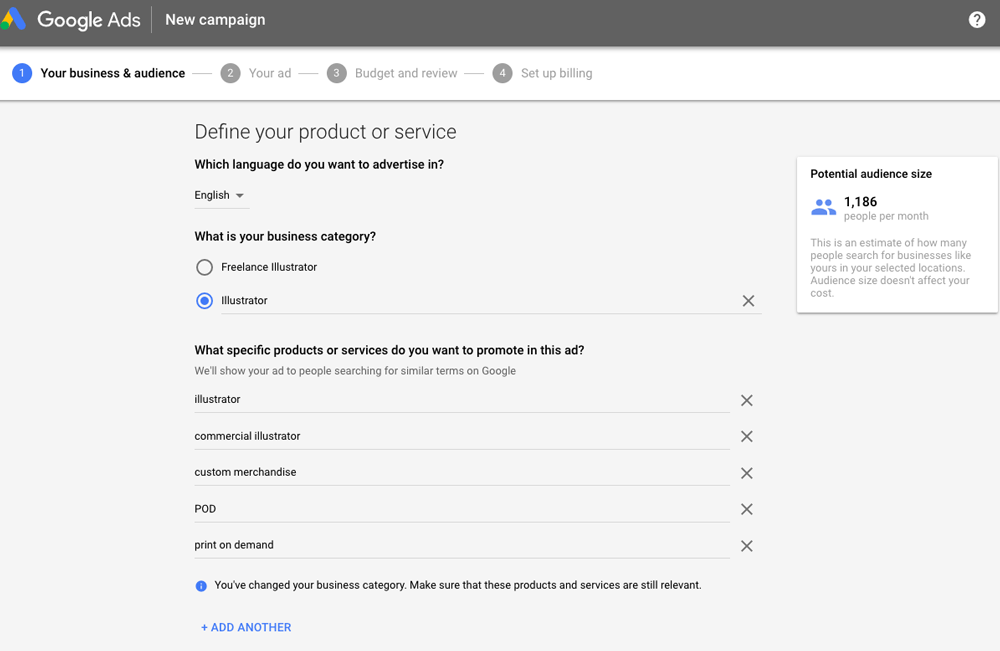1000x651 pixels.
Task: Remove the Illustrator business category with its X
Action: pos(748,300)
